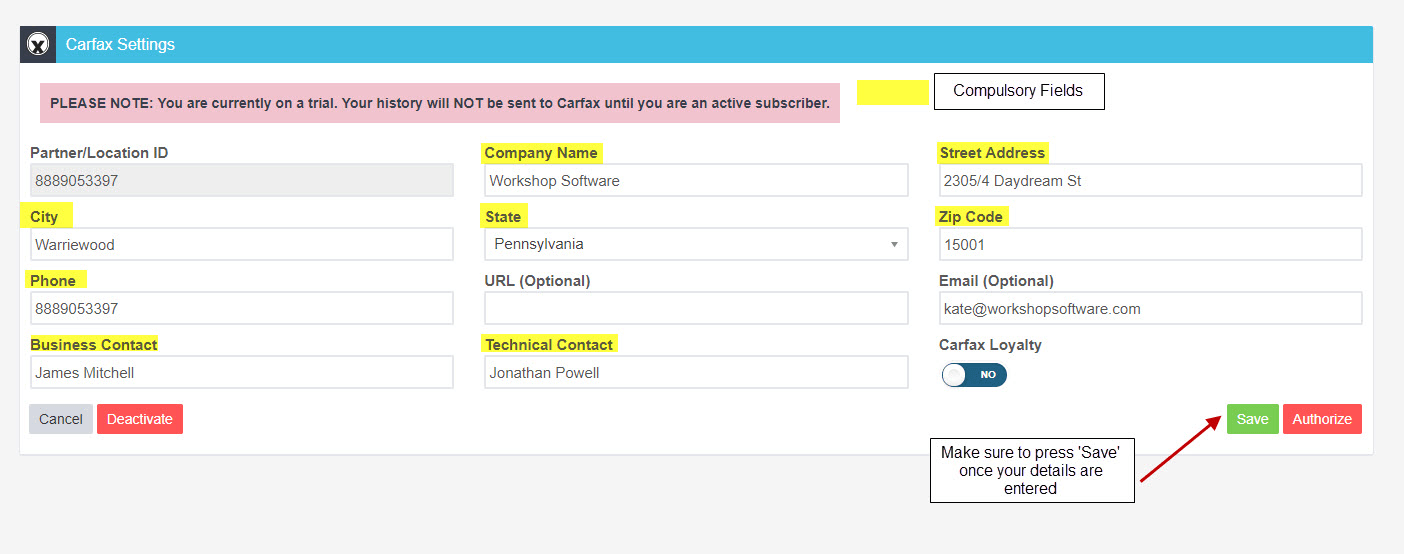Click the Business Contact label
This screenshot has width=1404, height=554.
pyautogui.click(x=94, y=345)
